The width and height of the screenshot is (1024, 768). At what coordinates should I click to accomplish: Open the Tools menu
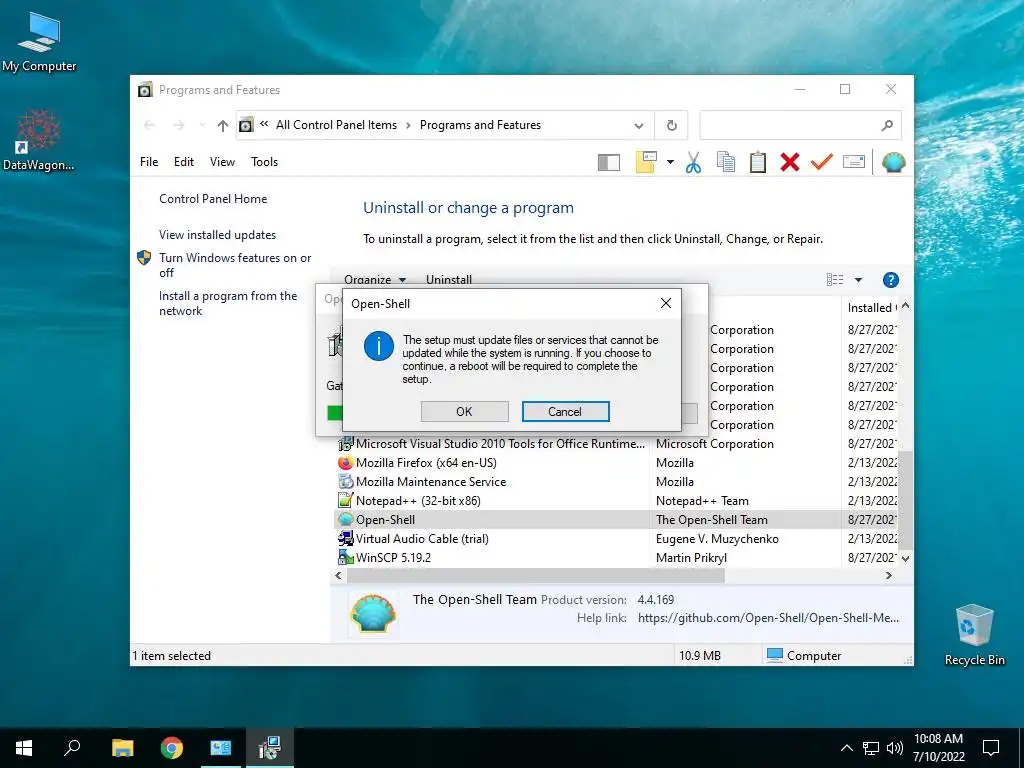point(264,162)
